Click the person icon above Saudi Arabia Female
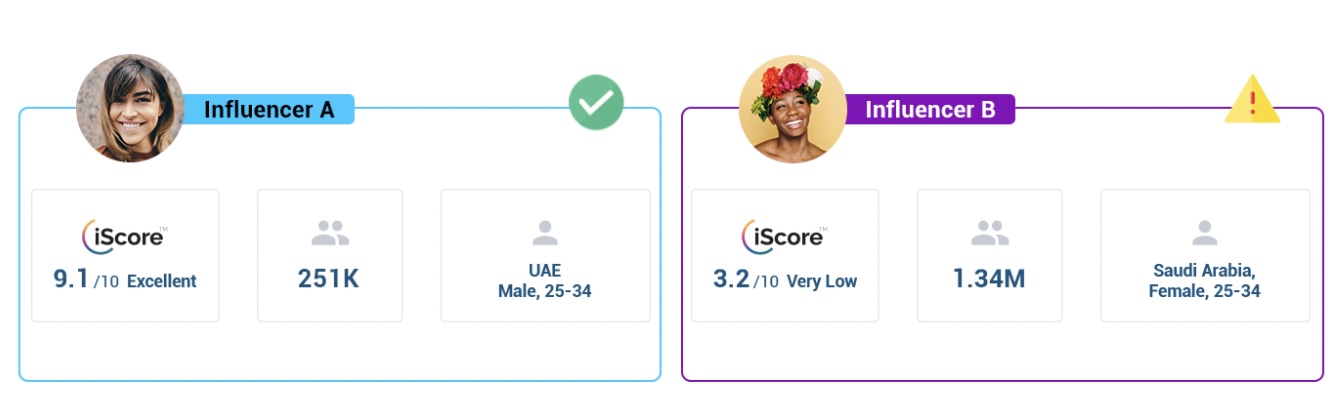The height and width of the screenshot is (404, 1344). [1205, 234]
